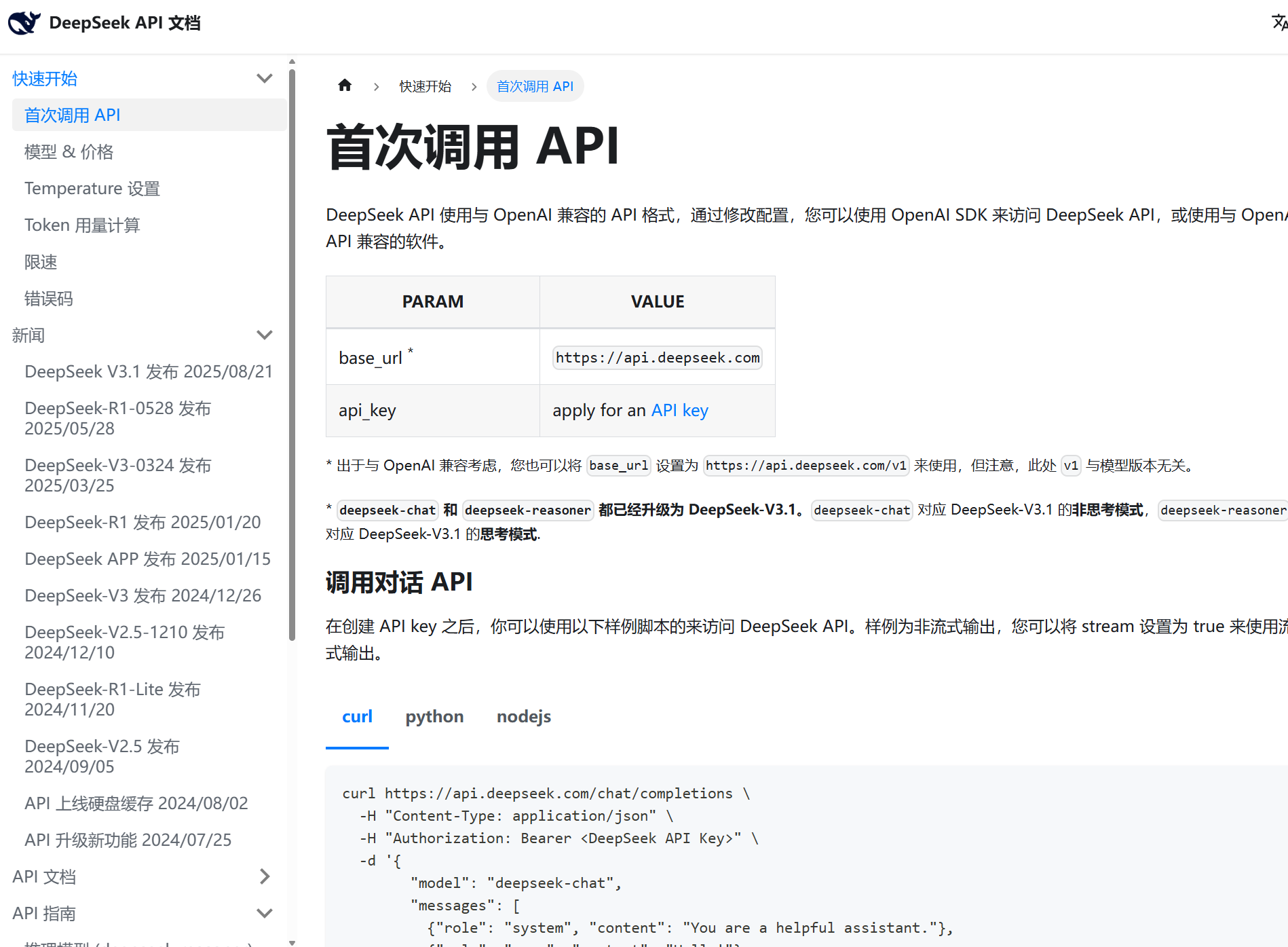The image size is (1288, 947).
Task: Click API 文档 sidebar category label
Action: 44,876
